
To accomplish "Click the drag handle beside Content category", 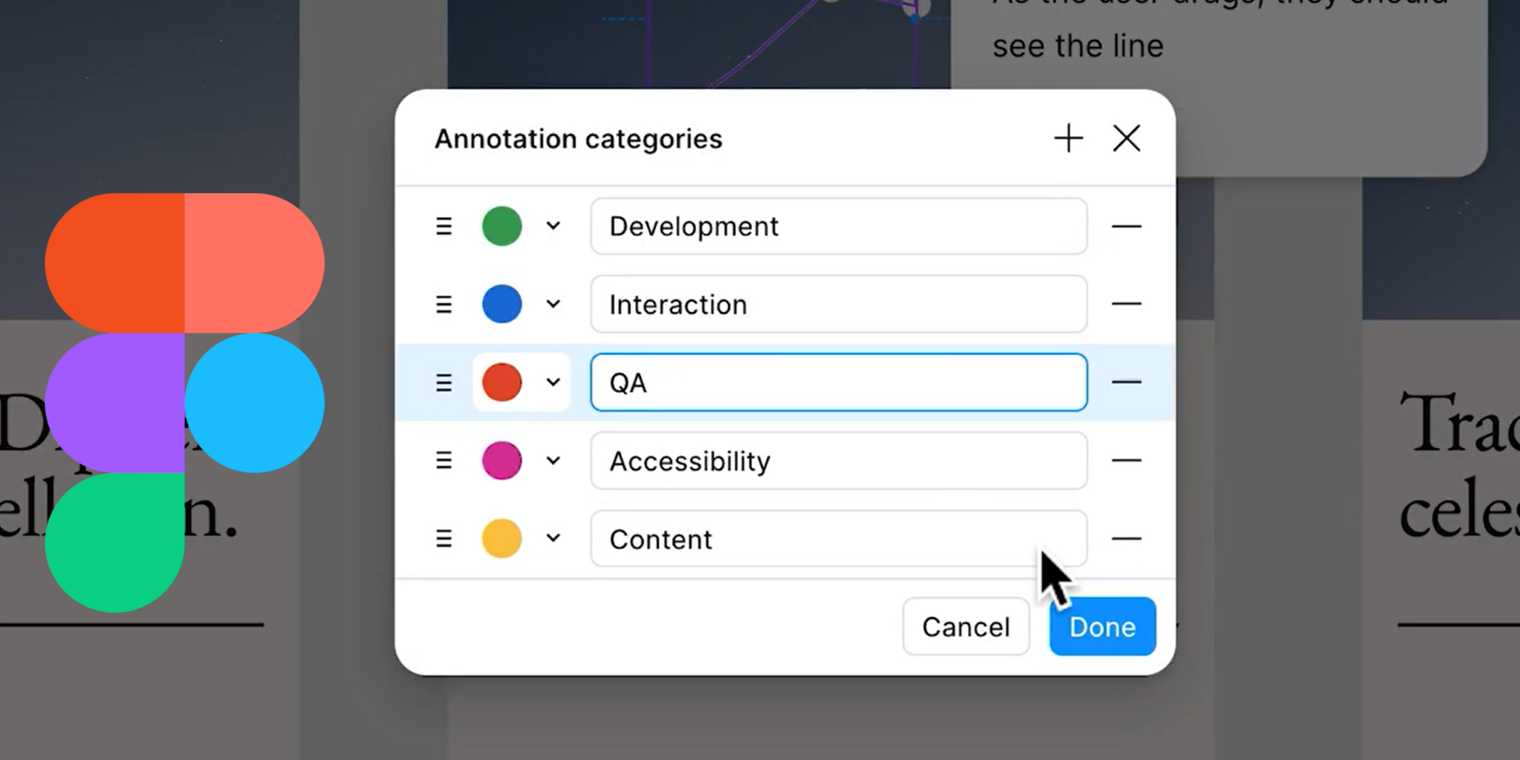I will (444, 538).
